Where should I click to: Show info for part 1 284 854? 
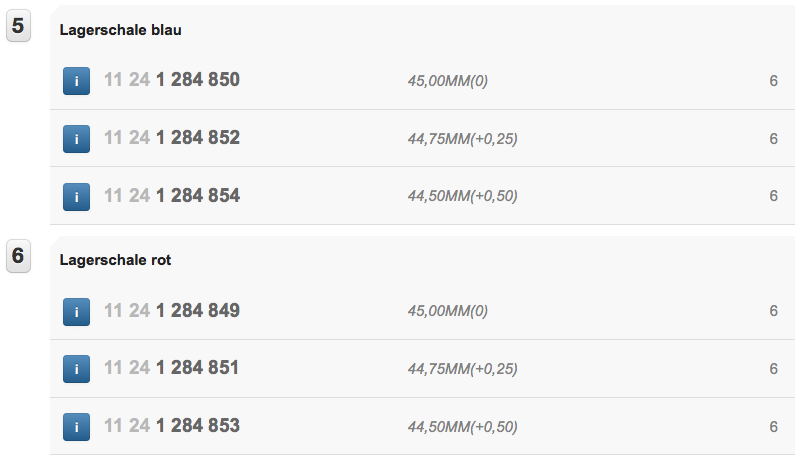(x=76, y=196)
